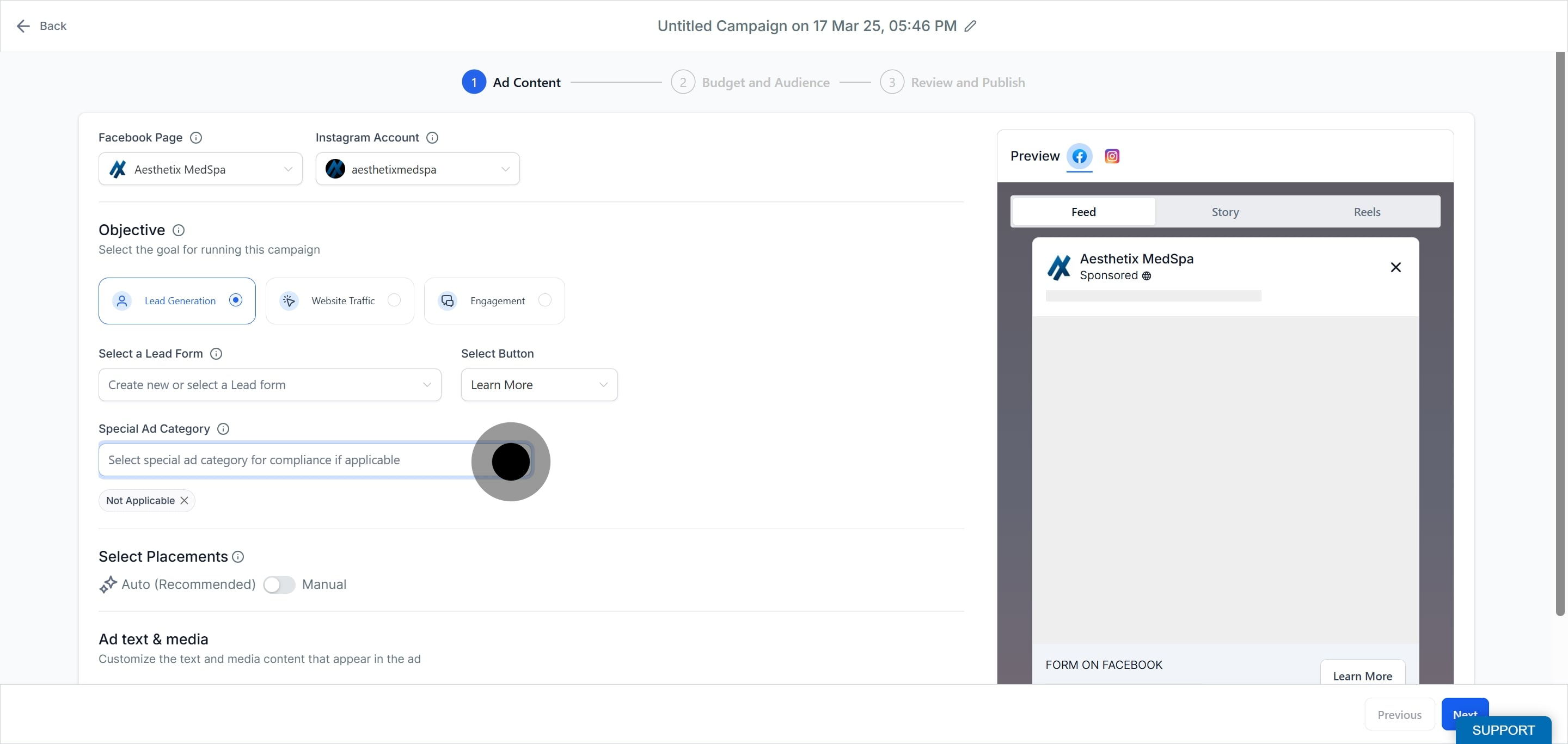Click the campaign title text
Viewport: 1568px width, 744px height.
pyautogui.click(x=806, y=26)
